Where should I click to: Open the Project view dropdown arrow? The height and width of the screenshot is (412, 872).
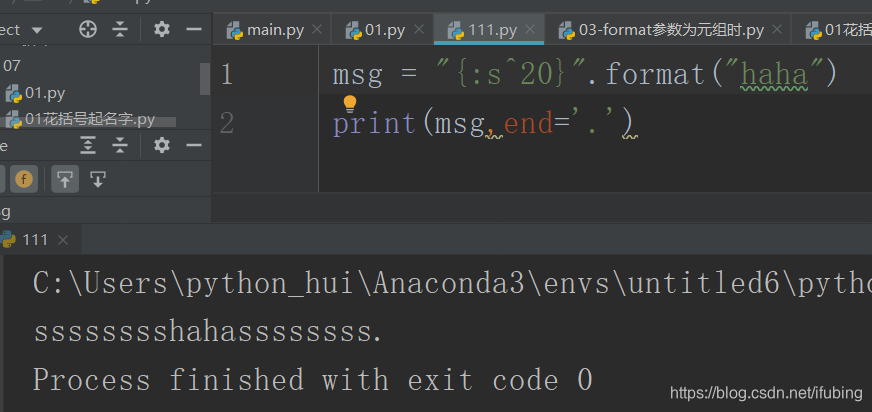pos(37,30)
